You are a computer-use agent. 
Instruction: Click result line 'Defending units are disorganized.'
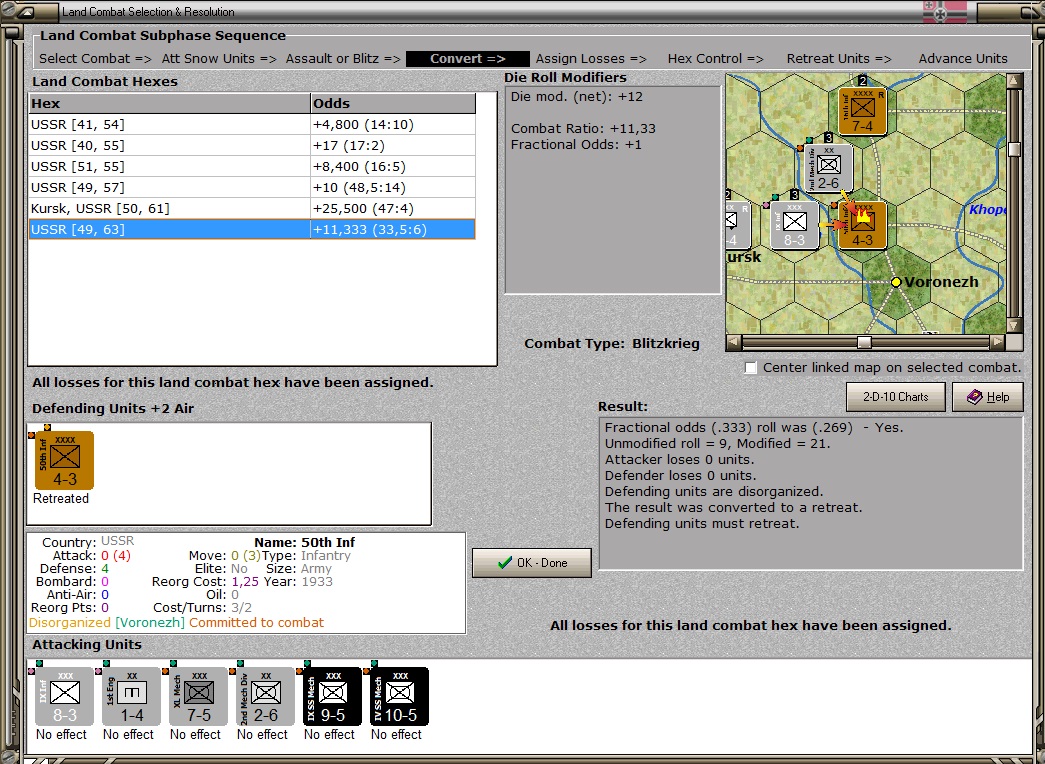click(x=714, y=491)
